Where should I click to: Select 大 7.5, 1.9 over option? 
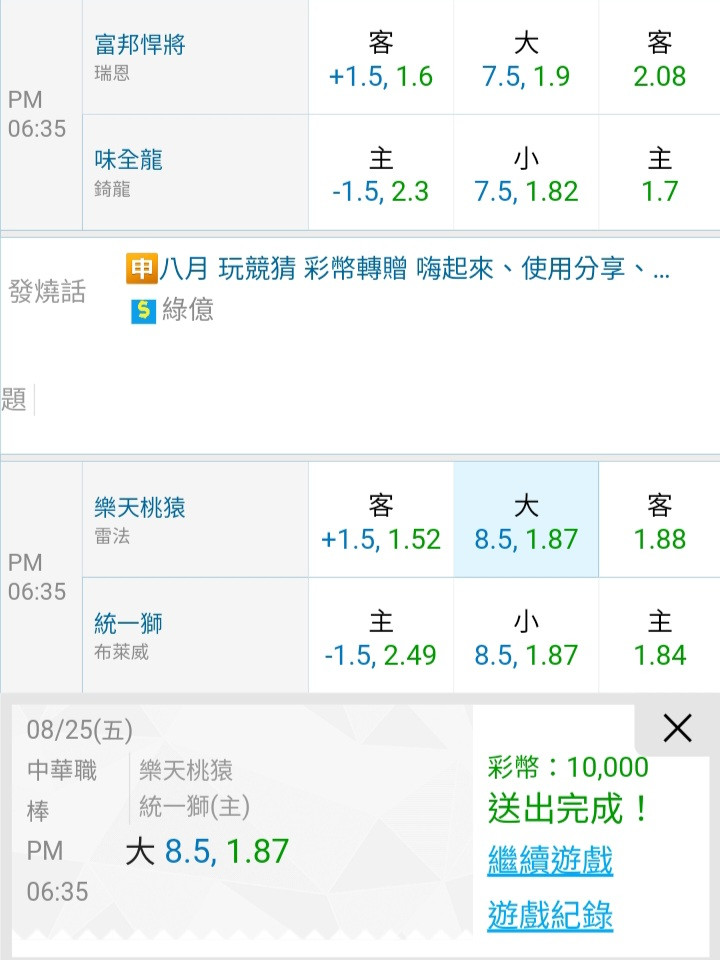526,58
